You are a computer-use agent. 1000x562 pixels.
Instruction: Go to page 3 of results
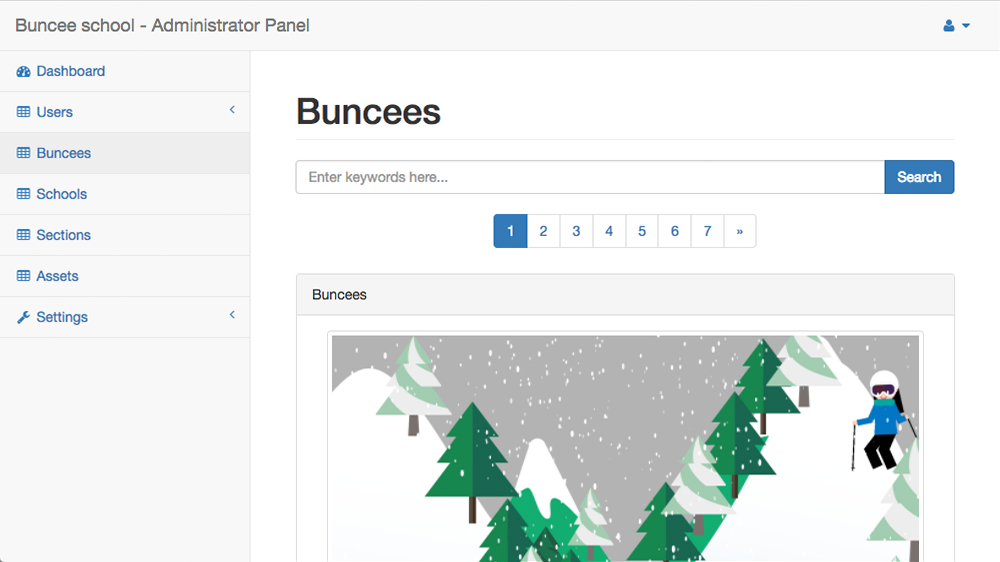tap(576, 231)
